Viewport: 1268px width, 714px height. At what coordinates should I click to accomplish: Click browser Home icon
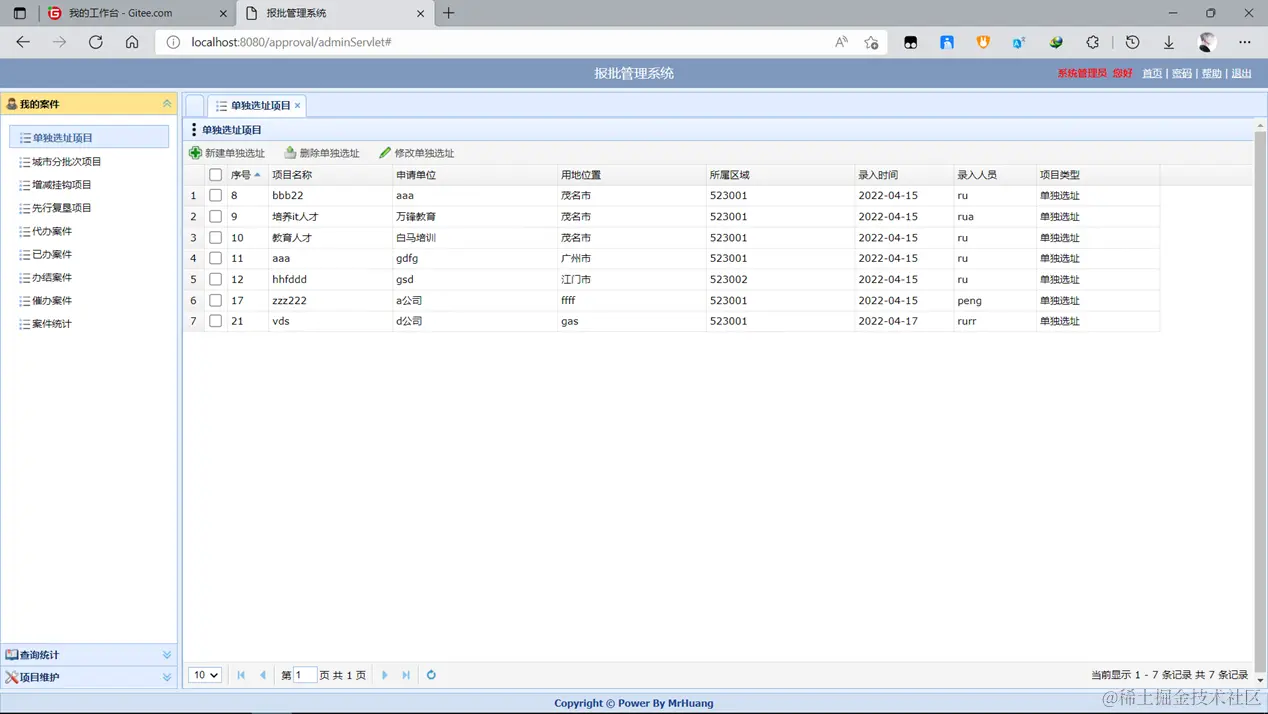132,42
